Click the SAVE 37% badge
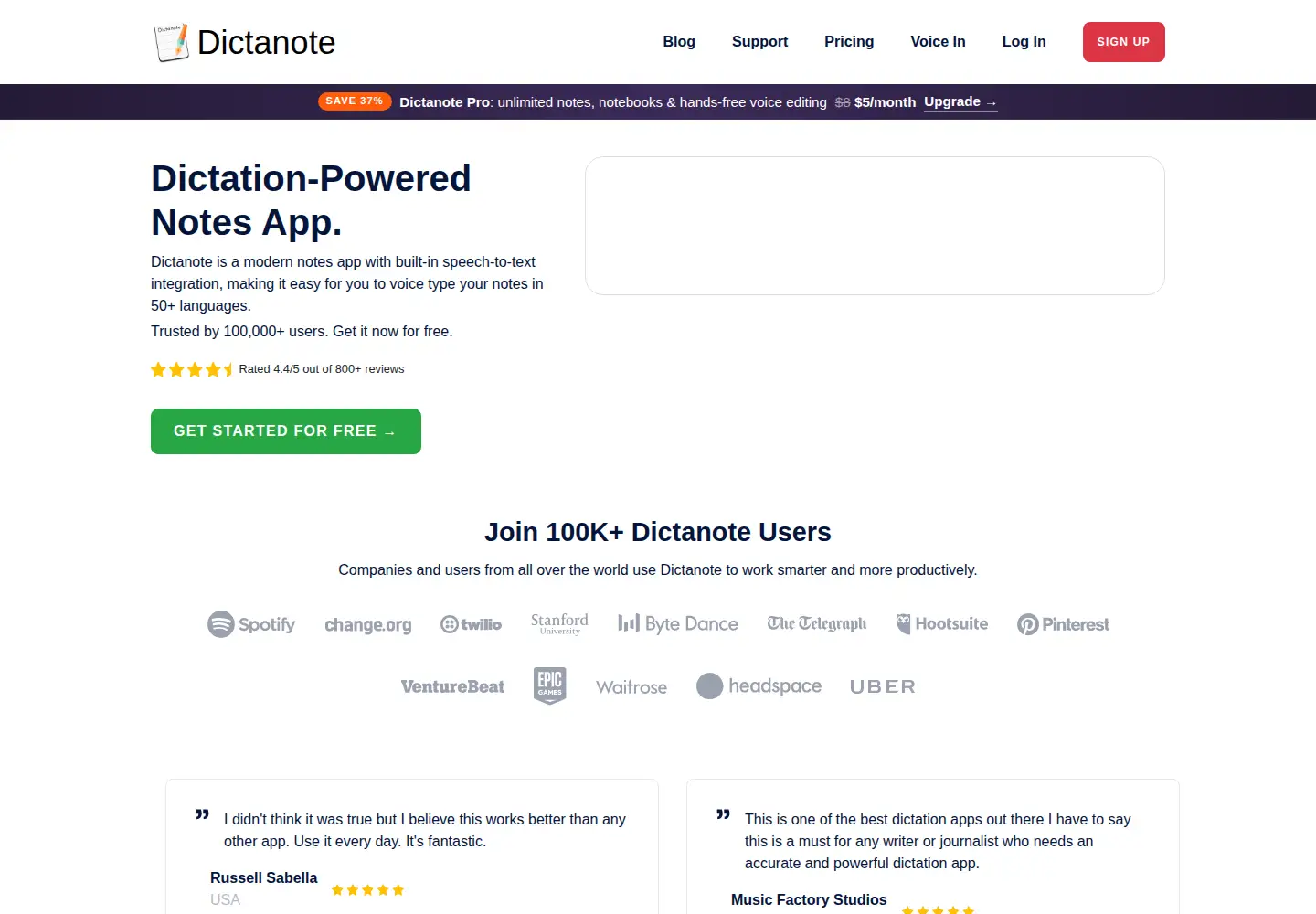 355,101
